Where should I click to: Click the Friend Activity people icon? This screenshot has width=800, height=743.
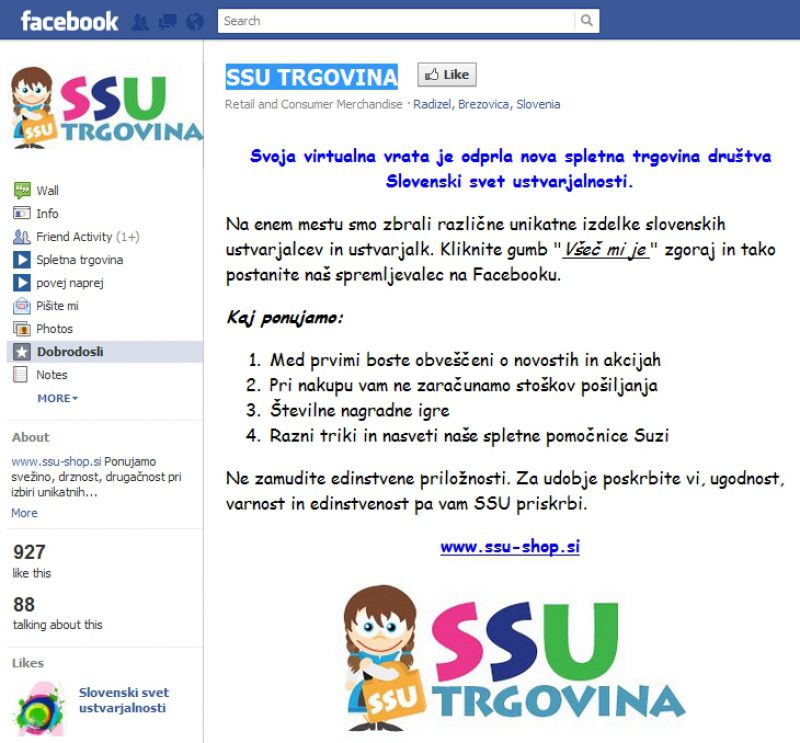[21, 237]
